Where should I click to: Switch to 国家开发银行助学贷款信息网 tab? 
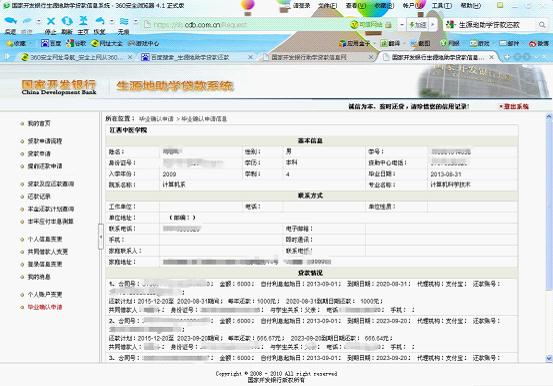(316, 57)
